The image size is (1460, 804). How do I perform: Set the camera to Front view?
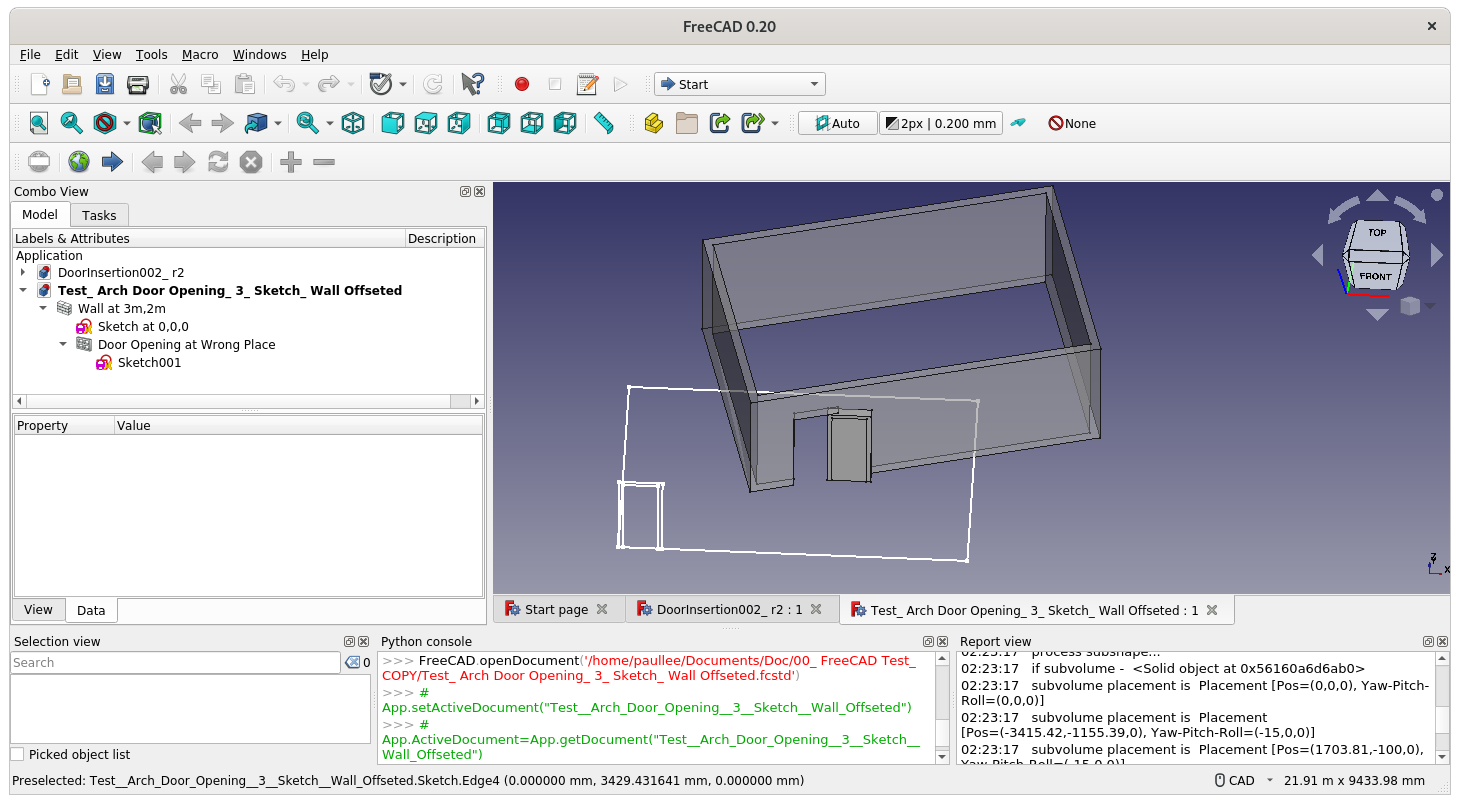(392, 123)
